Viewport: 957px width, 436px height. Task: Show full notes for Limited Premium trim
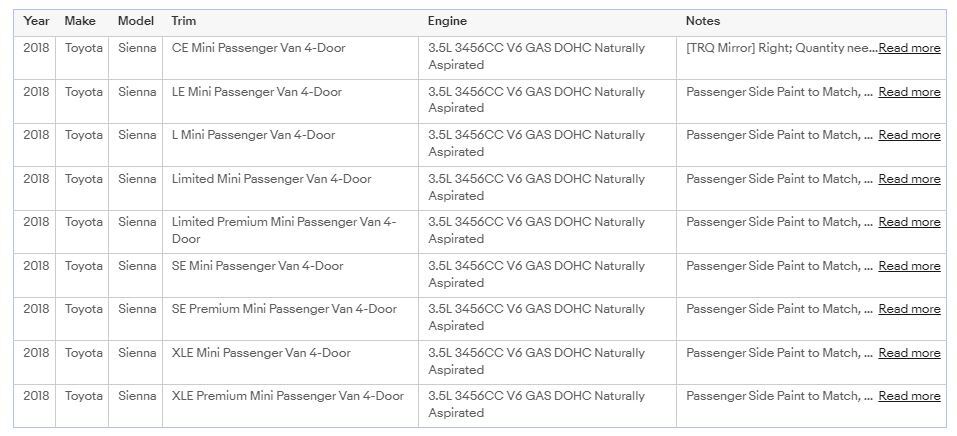tap(909, 222)
